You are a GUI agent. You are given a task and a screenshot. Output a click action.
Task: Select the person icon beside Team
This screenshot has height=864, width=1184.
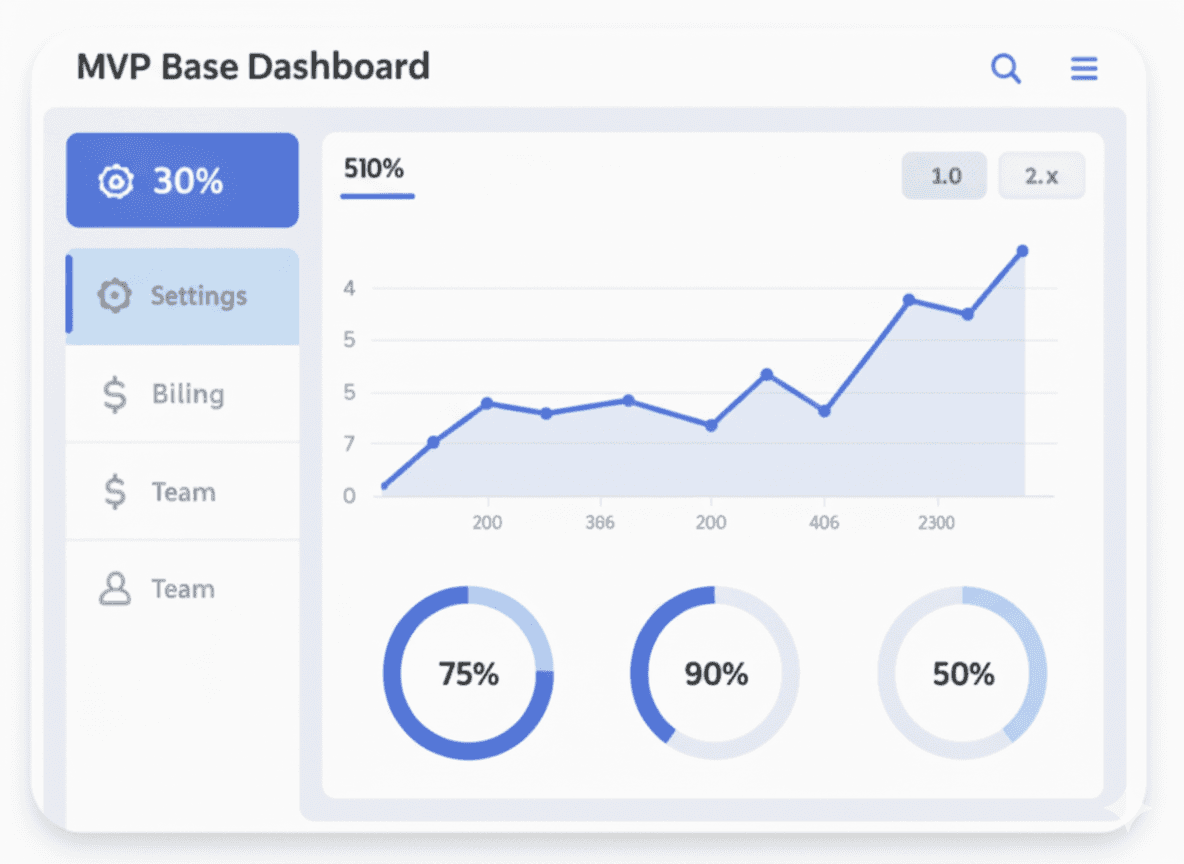[x=114, y=588]
